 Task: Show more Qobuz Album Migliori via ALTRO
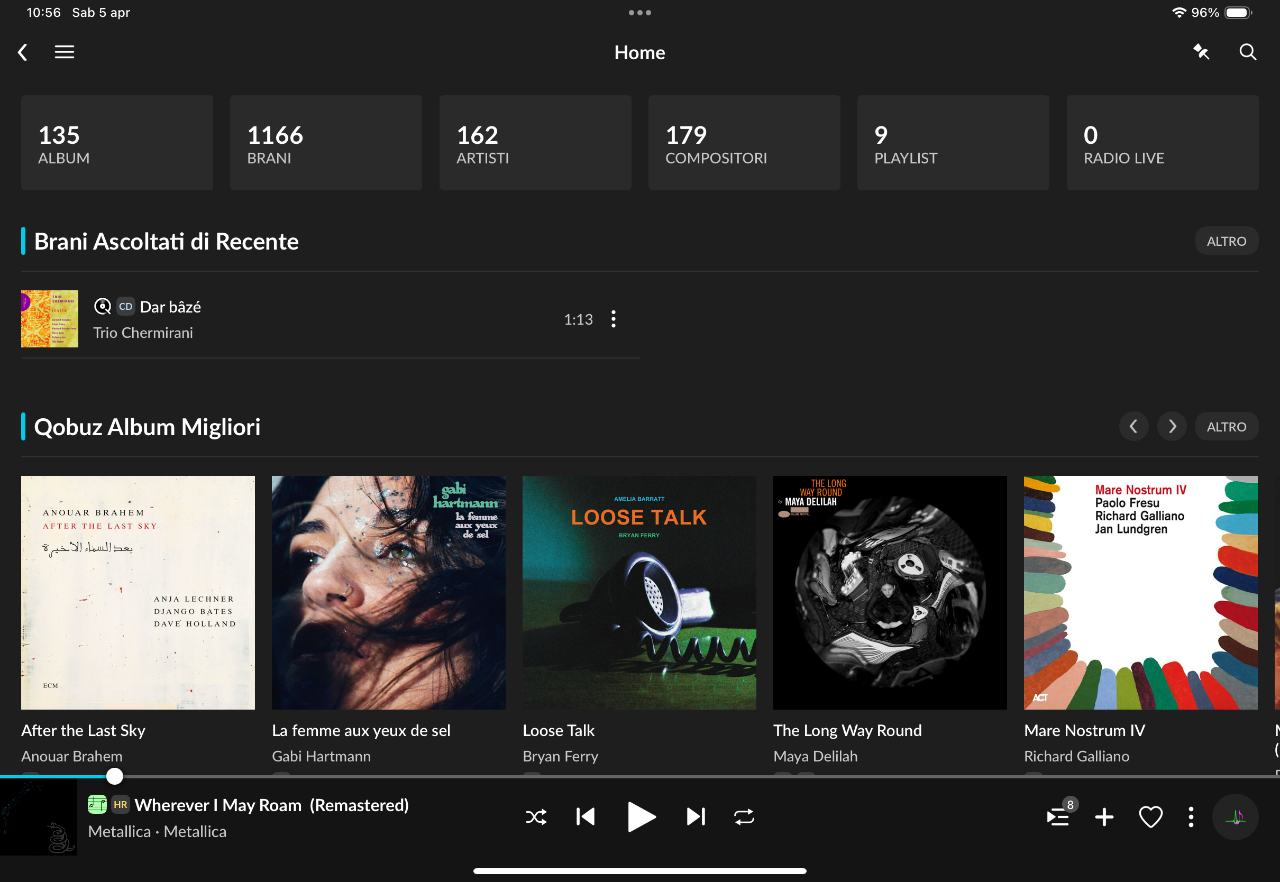[x=1226, y=427]
